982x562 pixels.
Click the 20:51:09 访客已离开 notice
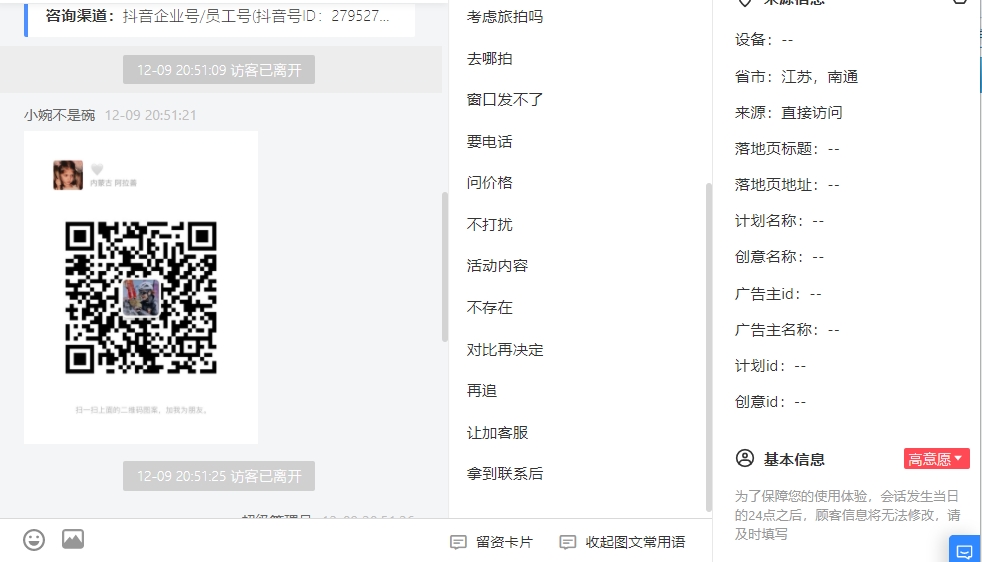point(219,70)
